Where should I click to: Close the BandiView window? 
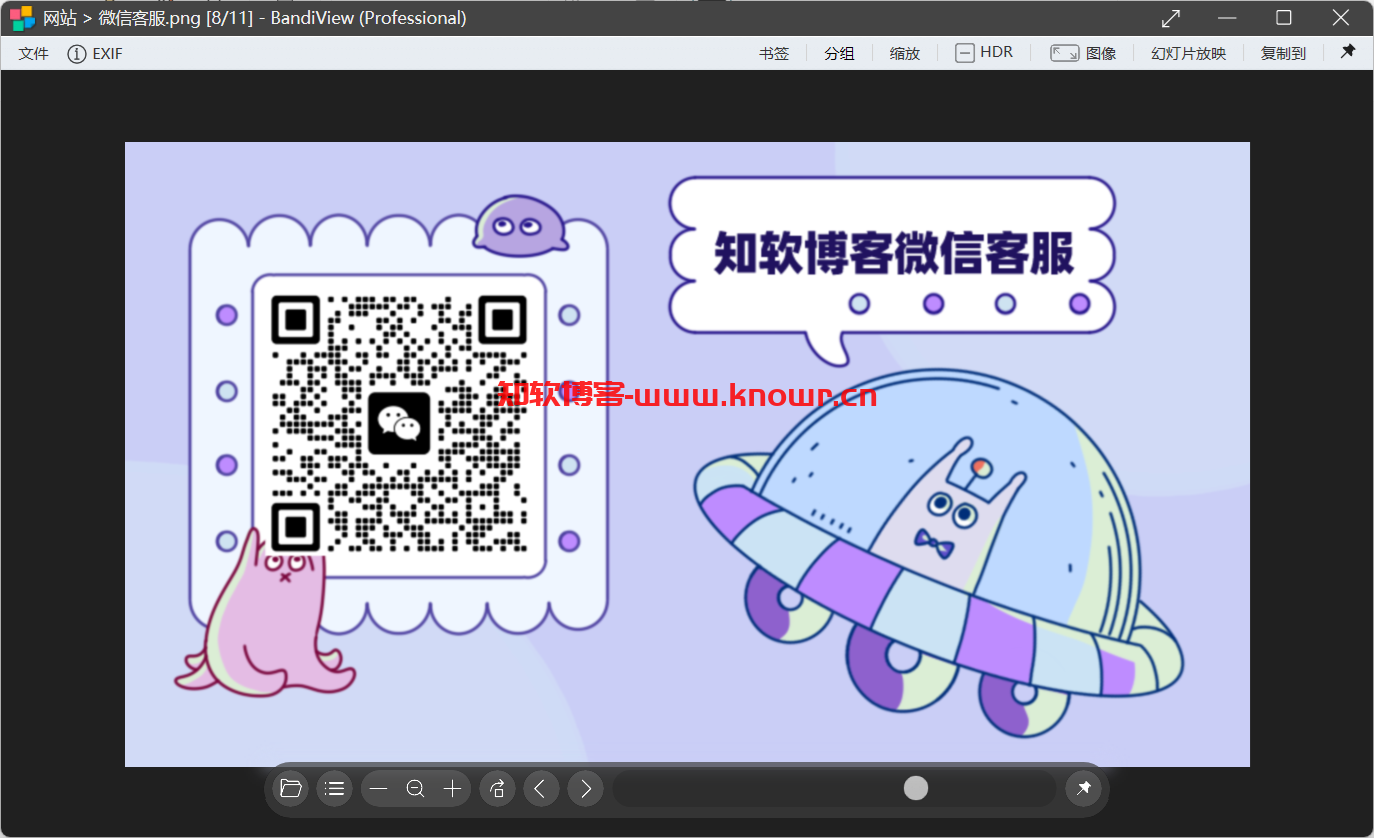1341,18
